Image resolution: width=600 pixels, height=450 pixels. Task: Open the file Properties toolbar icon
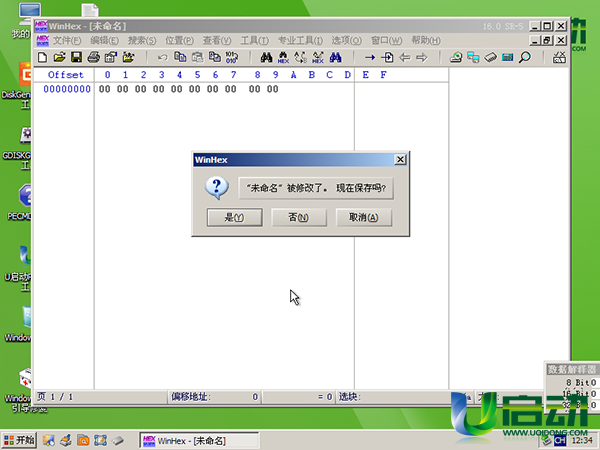[x=111, y=58]
